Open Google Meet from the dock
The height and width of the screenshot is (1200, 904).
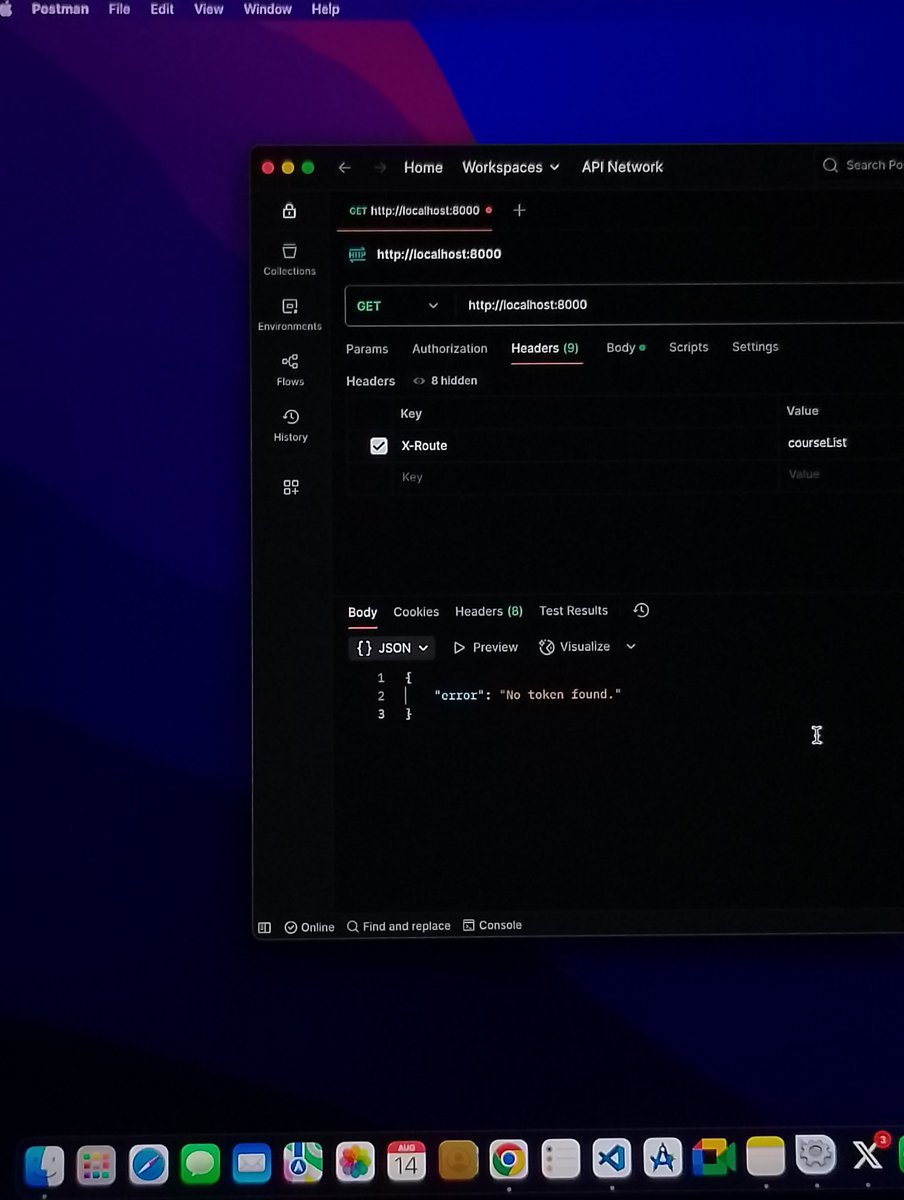point(713,1158)
